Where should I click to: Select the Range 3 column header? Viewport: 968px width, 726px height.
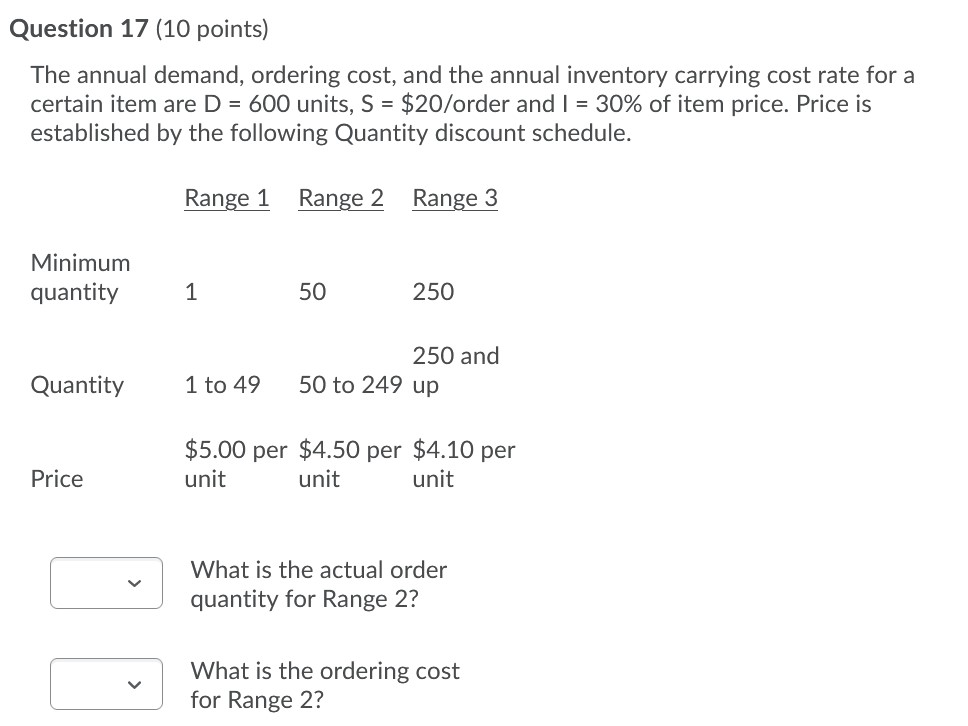pos(454,198)
